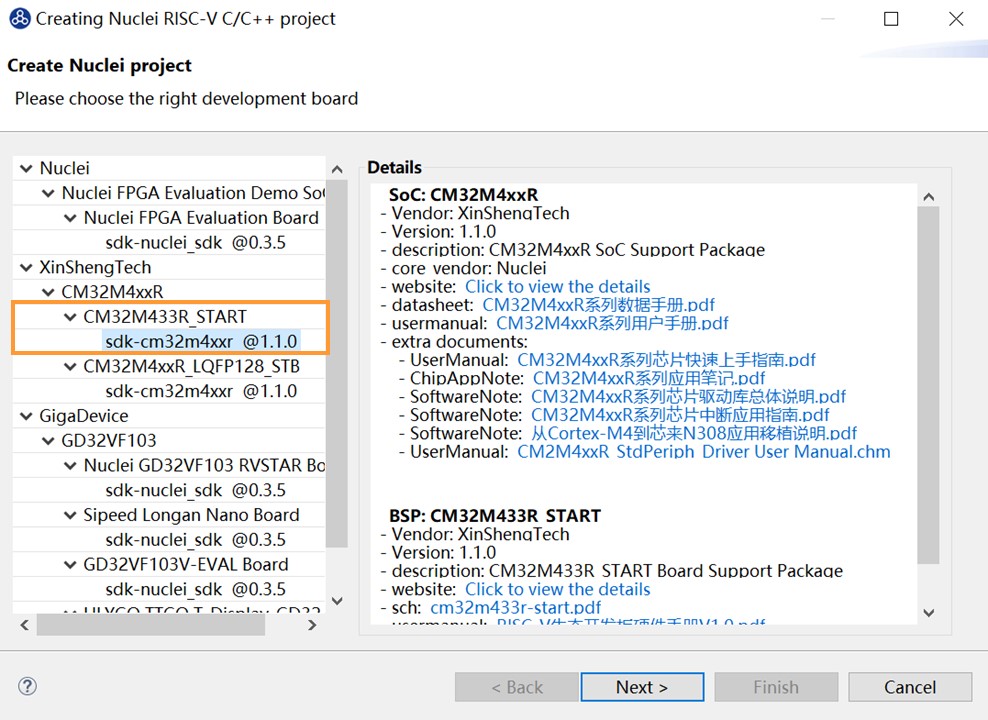
Task: Click the Finish button
Action: (x=776, y=687)
